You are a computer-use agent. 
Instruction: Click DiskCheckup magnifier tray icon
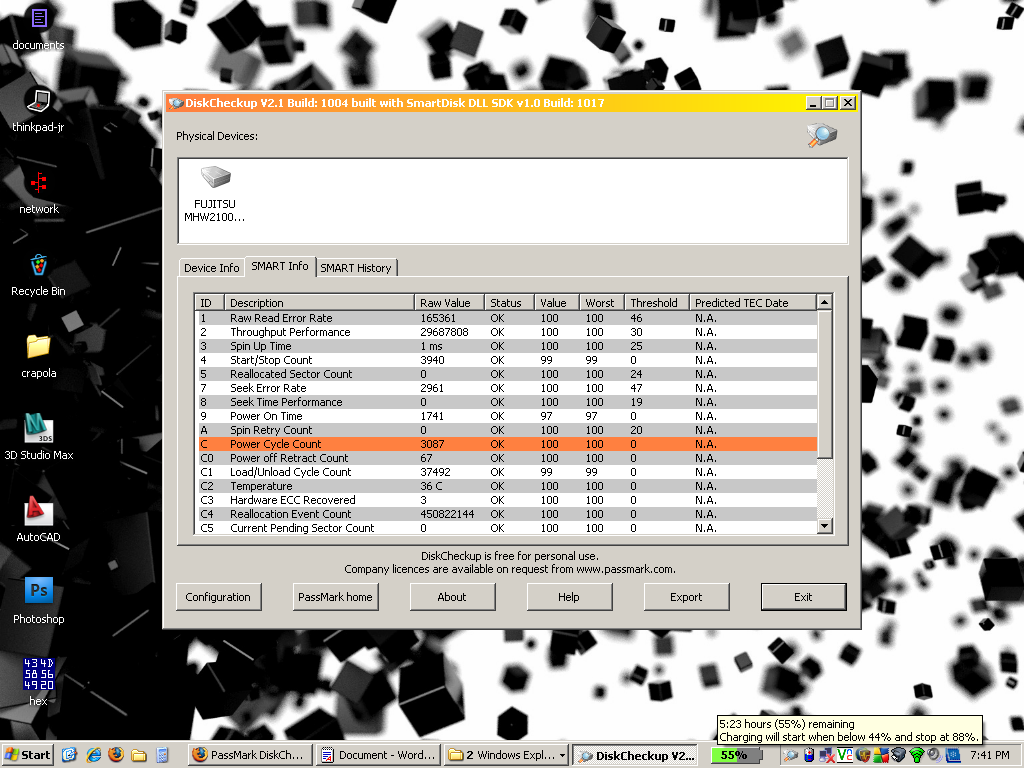(790, 755)
